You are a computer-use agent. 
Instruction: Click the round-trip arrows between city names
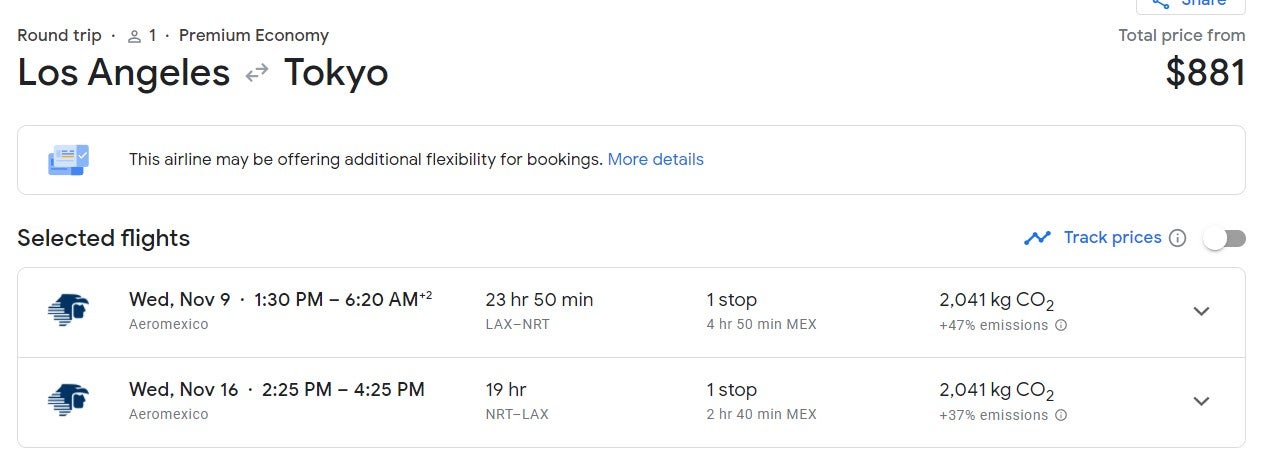(x=257, y=73)
